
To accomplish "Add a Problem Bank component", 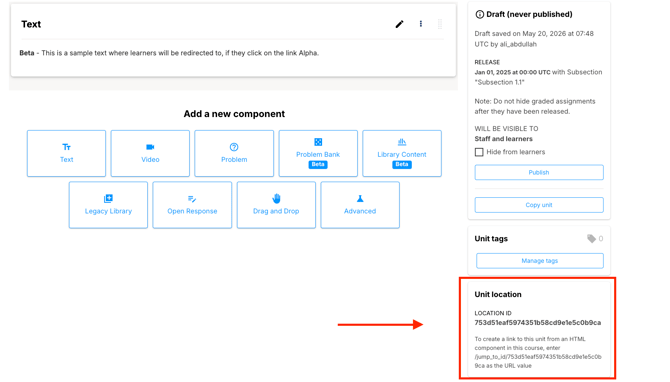I will 318,153.
